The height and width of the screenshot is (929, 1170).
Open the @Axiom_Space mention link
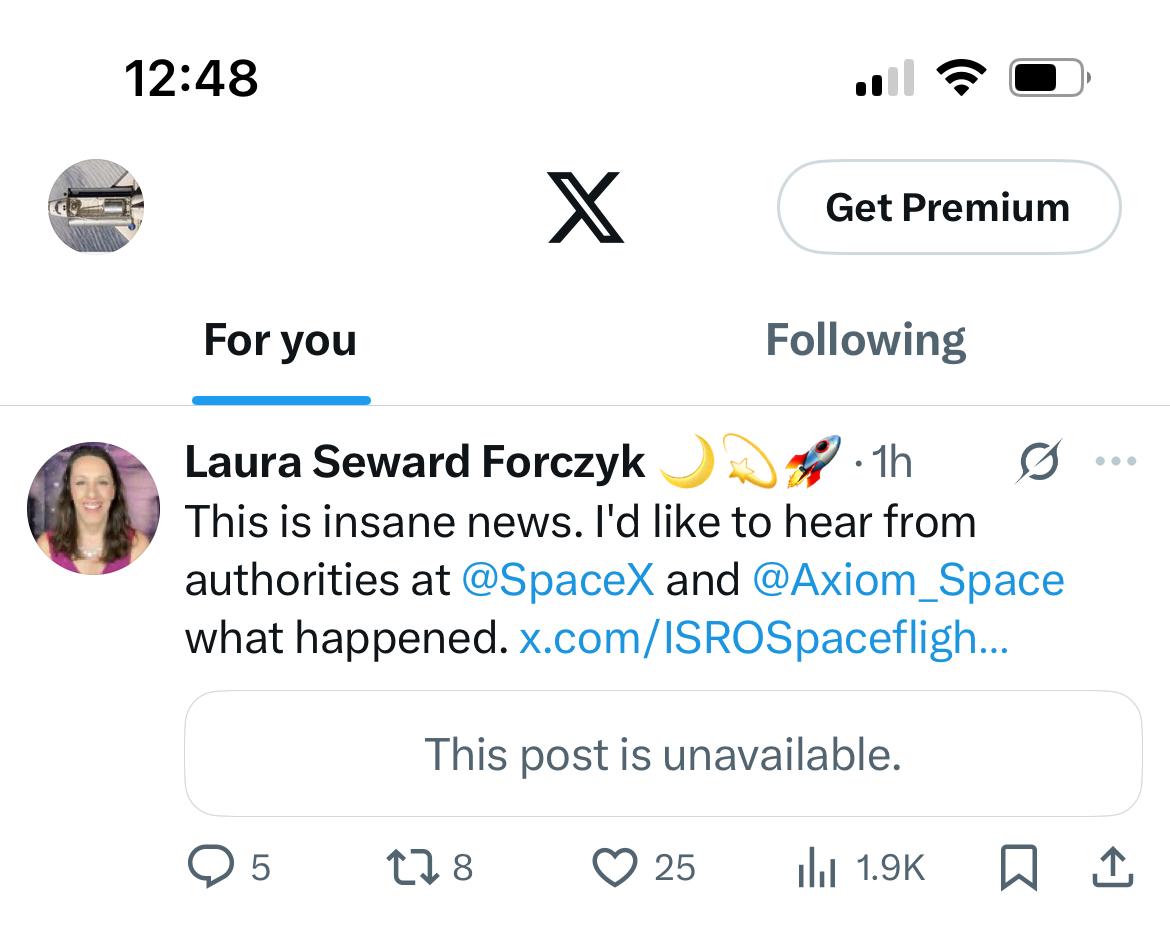click(907, 580)
